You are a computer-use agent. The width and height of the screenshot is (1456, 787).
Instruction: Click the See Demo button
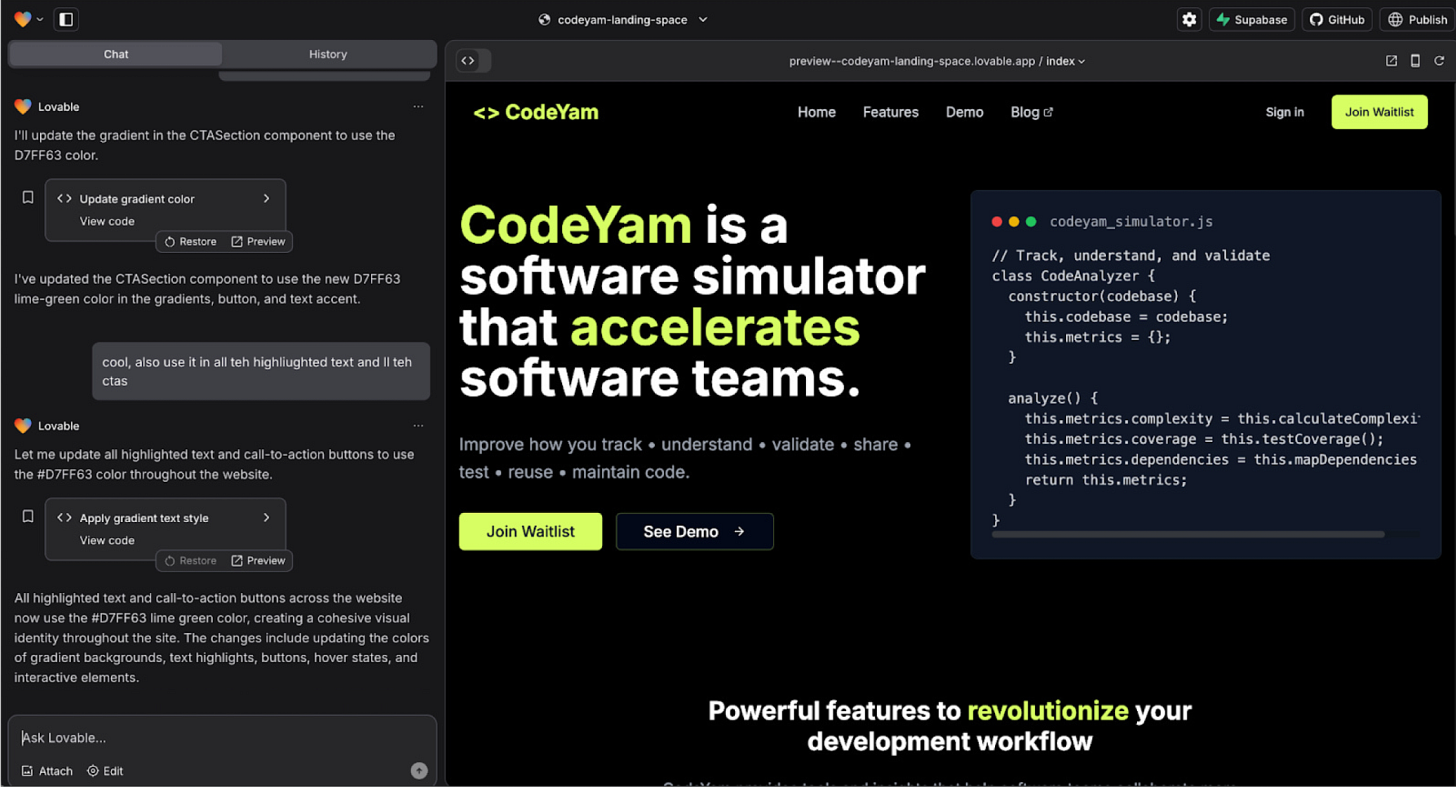pos(694,531)
